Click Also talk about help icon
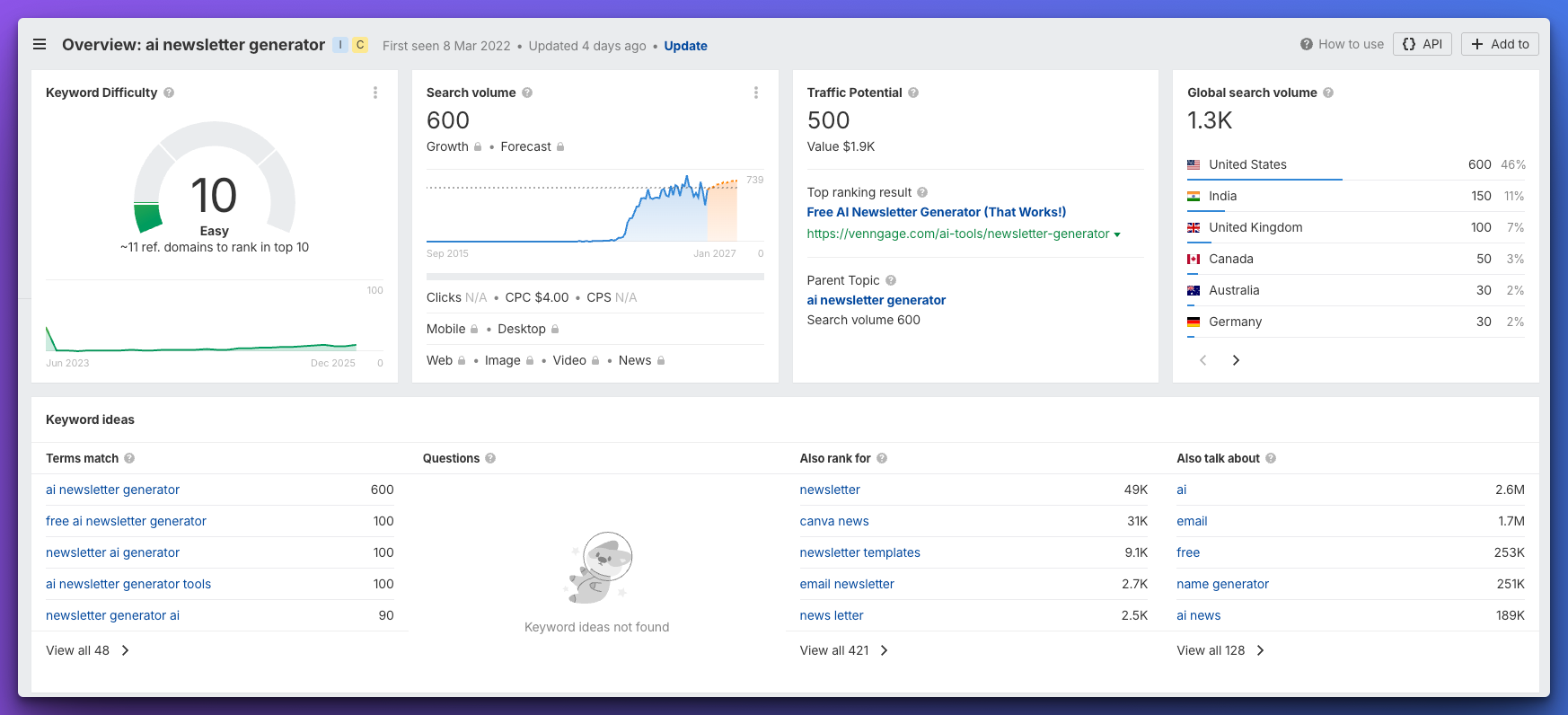Viewport: 1568px width, 715px height. pyautogui.click(x=1271, y=458)
